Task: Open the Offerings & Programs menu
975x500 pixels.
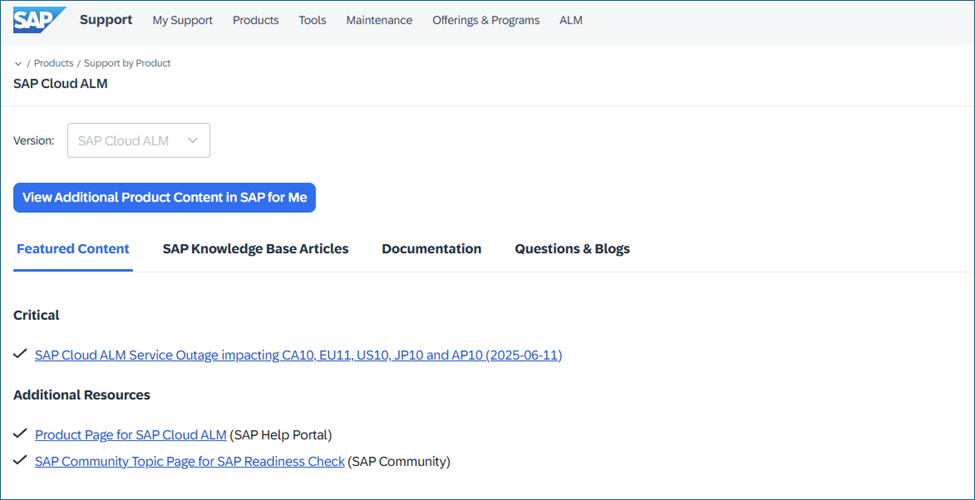Action: click(486, 21)
